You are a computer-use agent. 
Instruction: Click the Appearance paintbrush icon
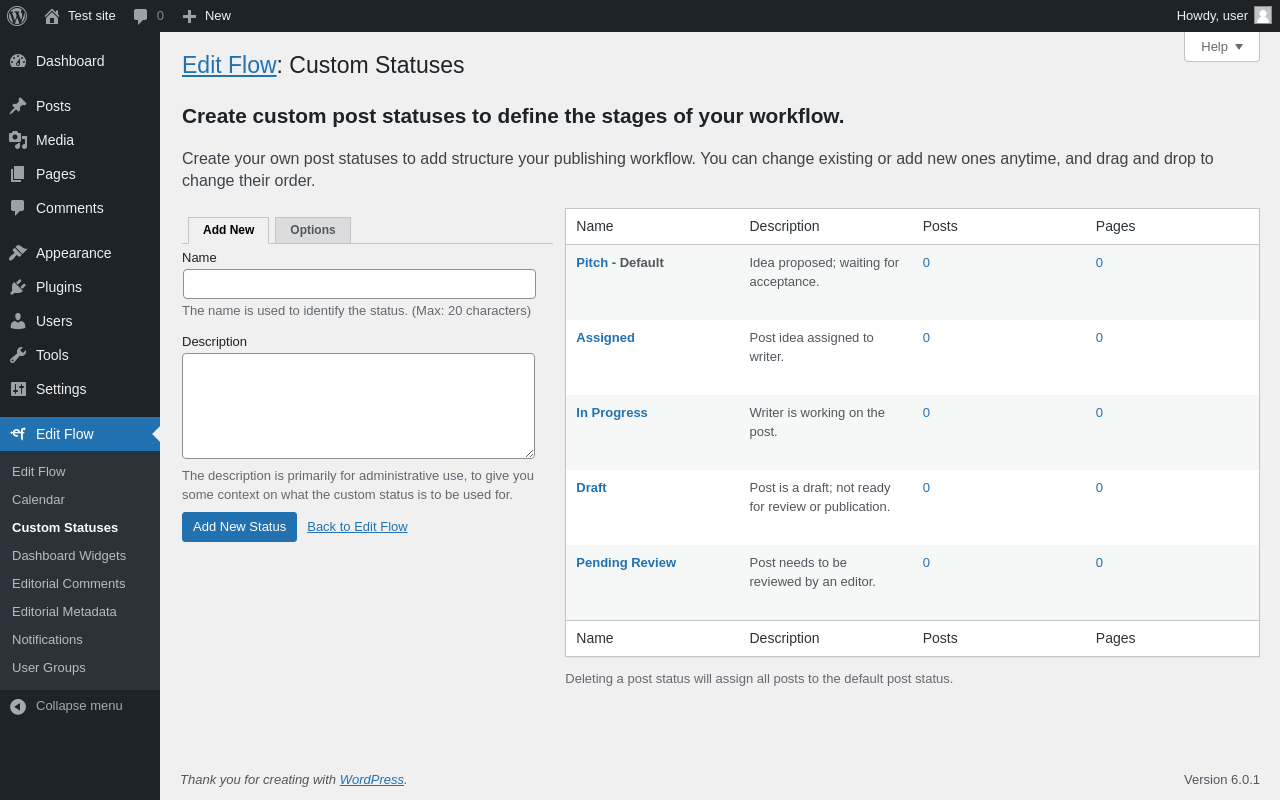point(18,253)
